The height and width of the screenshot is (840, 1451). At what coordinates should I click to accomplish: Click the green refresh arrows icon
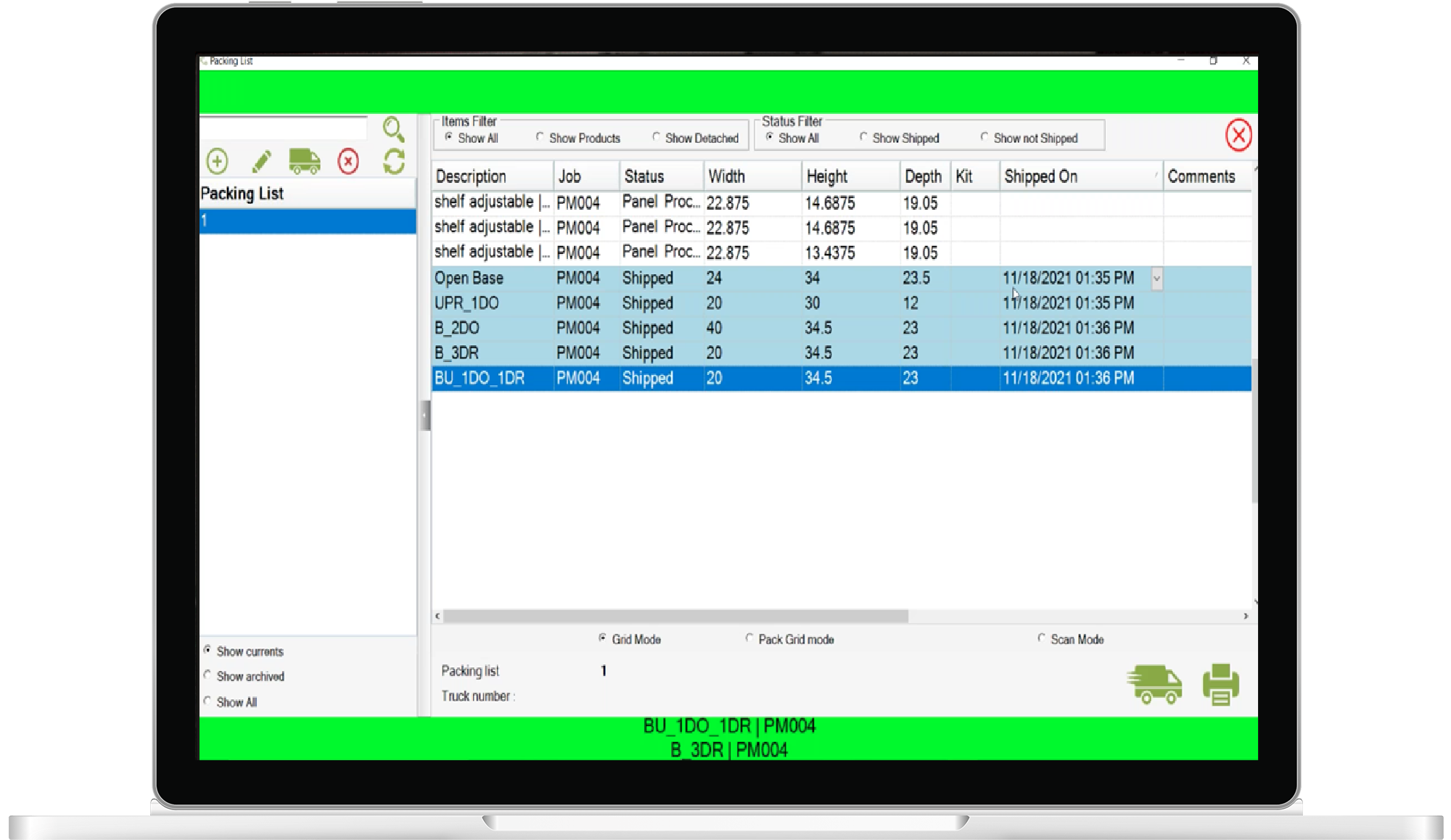pyautogui.click(x=394, y=161)
